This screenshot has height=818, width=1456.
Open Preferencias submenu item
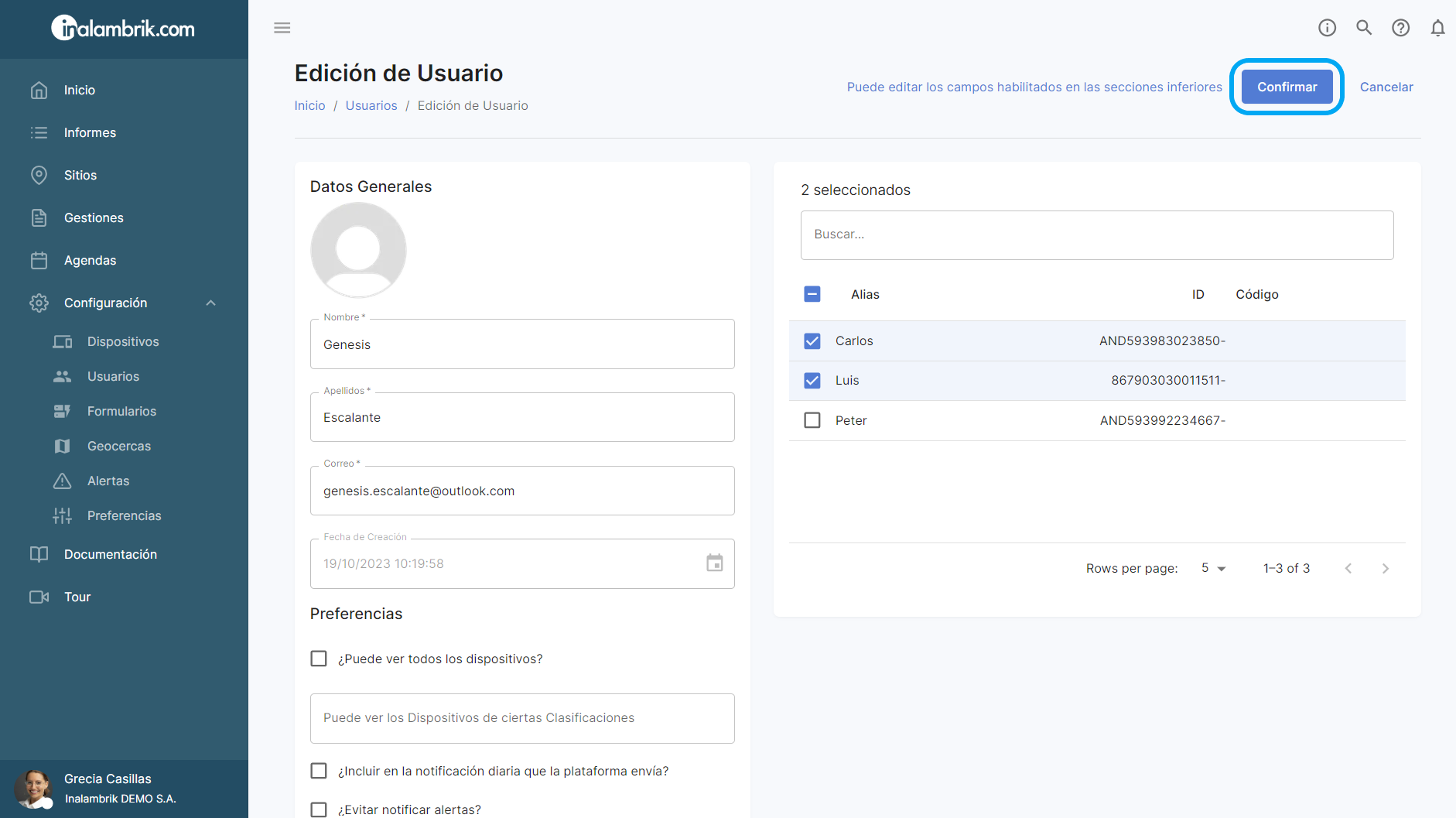124,515
